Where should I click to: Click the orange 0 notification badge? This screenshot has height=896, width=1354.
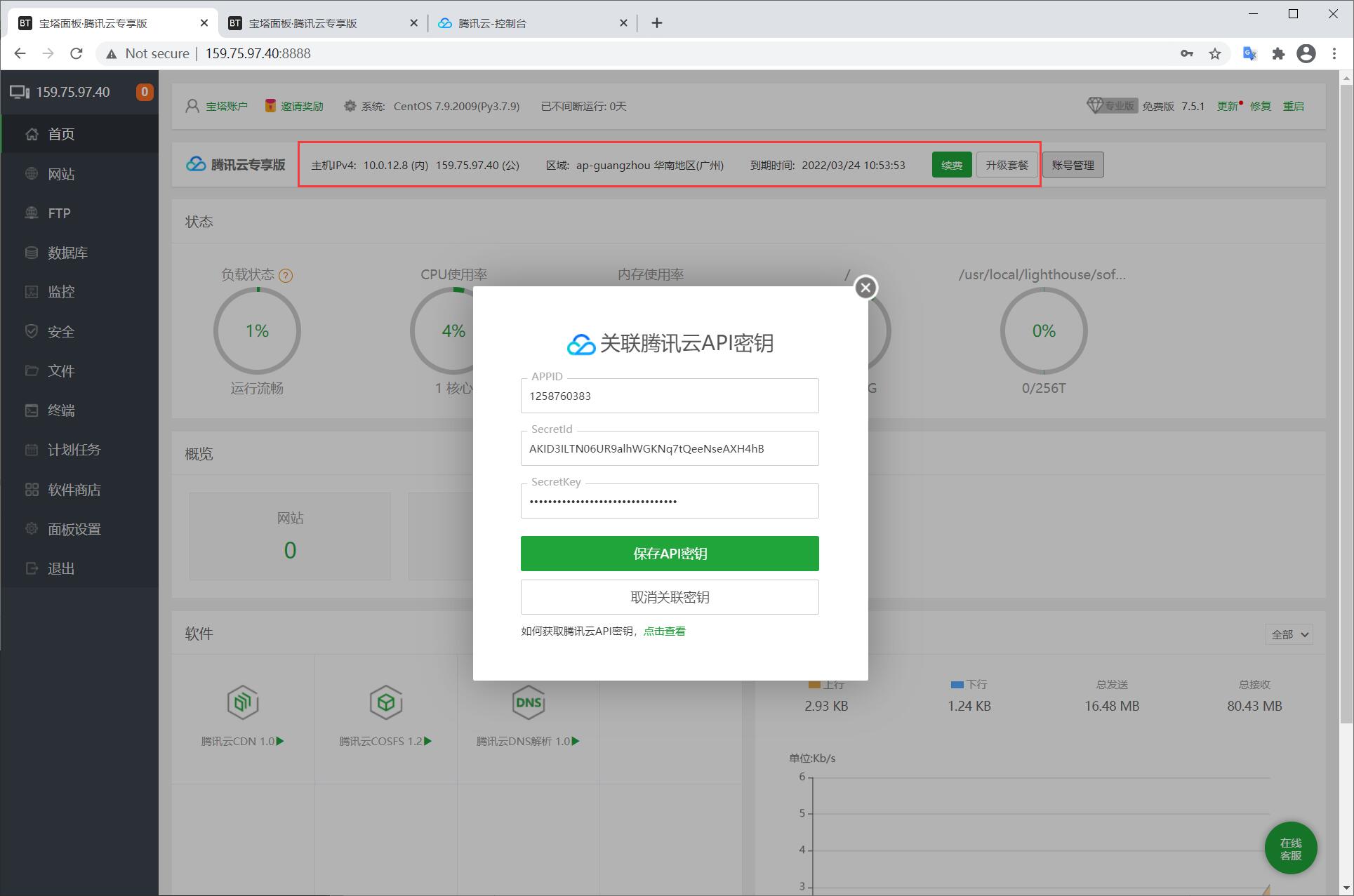[144, 92]
